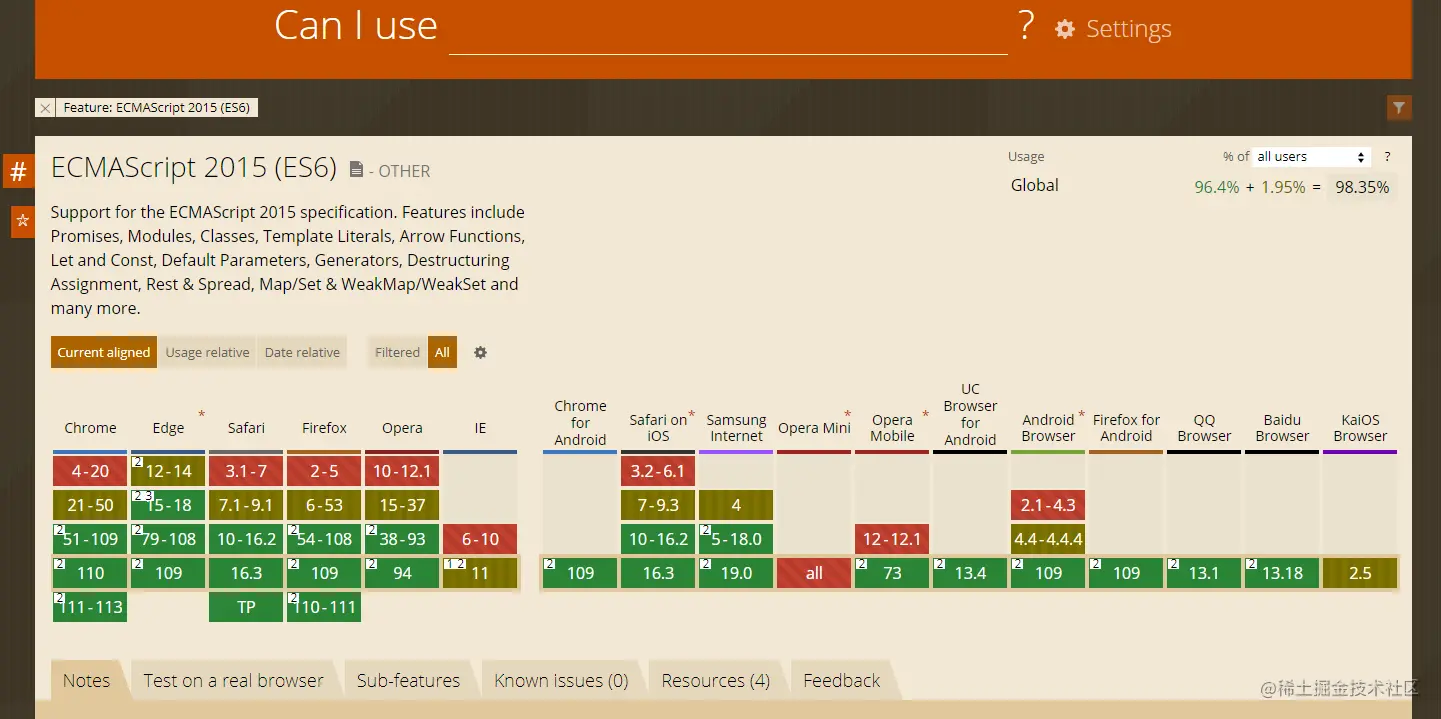The height and width of the screenshot is (719, 1441).
Task: Click the Opera 38-93 cell
Action: pyautogui.click(x=402, y=539)
